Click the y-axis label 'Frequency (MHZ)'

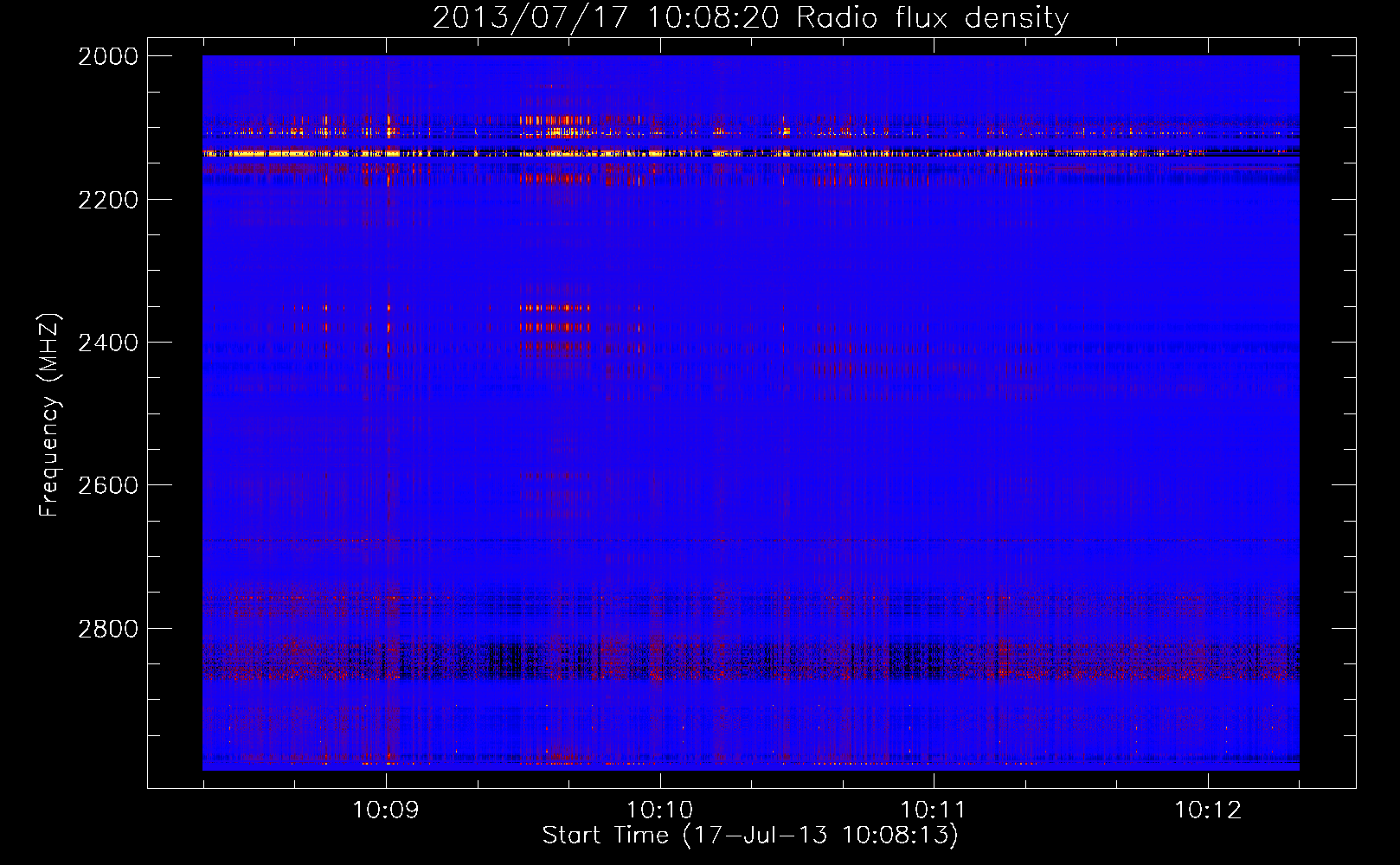(50, 415)
